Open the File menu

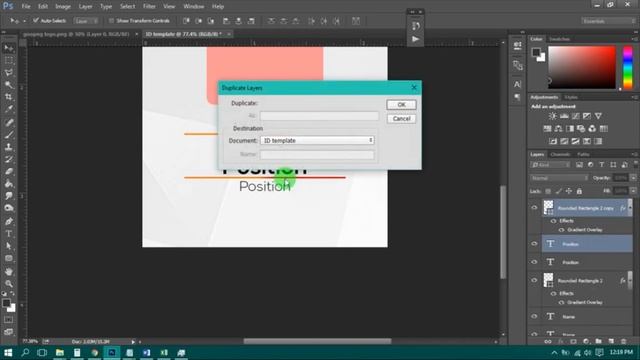(x=26, y=7)
